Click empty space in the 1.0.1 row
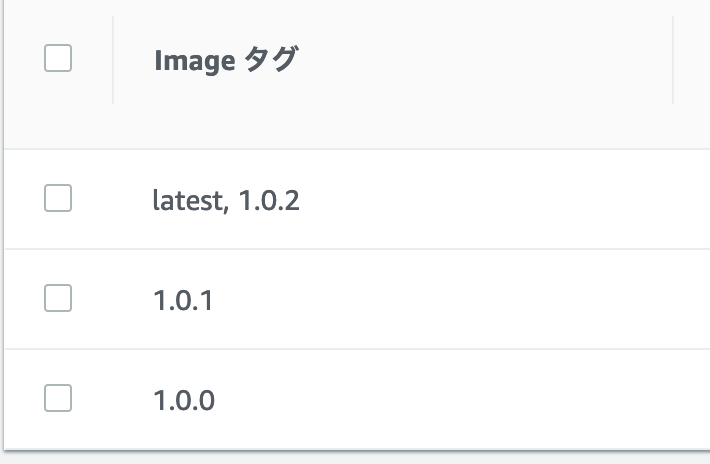Viewport: 710px width, 464px height. [450, 300]
